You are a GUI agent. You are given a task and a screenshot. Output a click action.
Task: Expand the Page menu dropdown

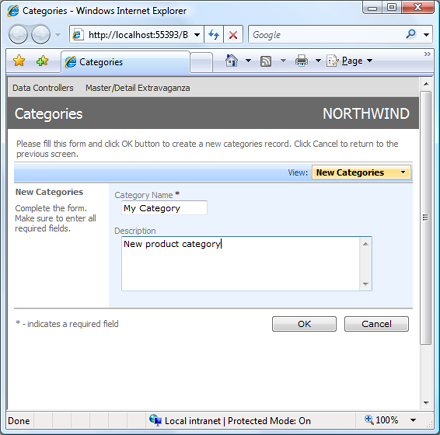click(369, 61)
